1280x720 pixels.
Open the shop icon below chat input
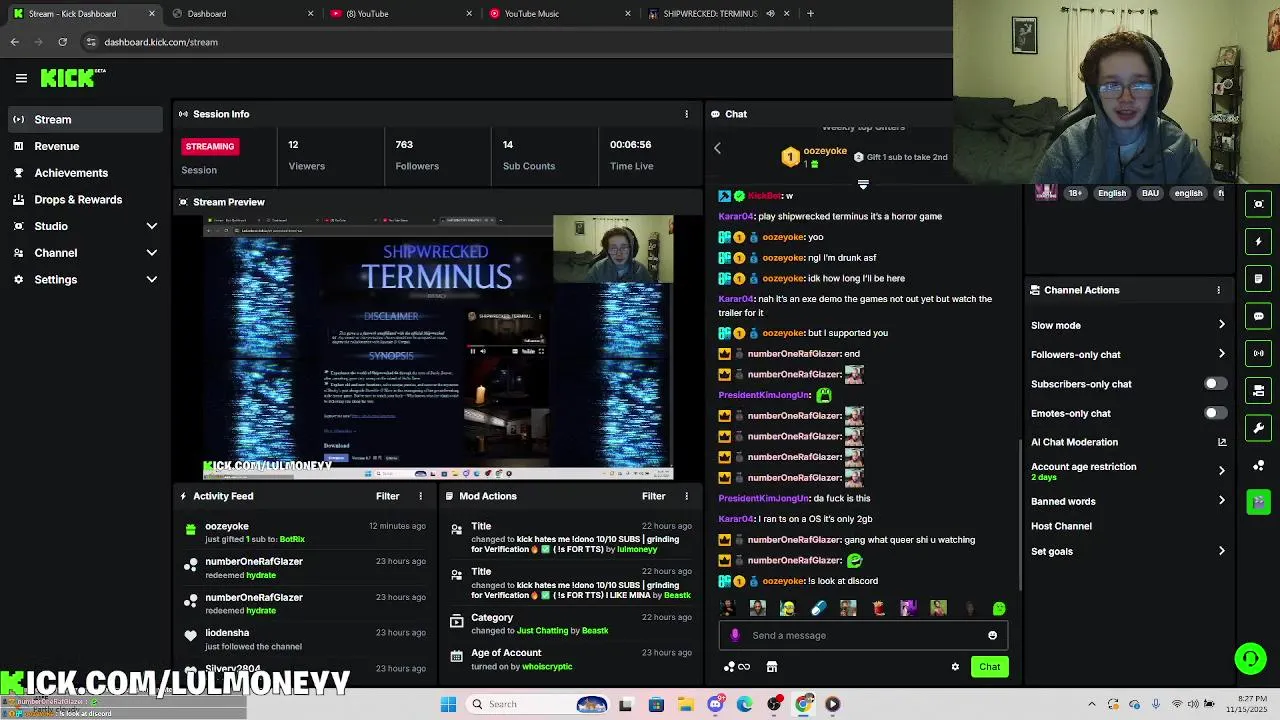pyautogui.click(x=772, y=667)
